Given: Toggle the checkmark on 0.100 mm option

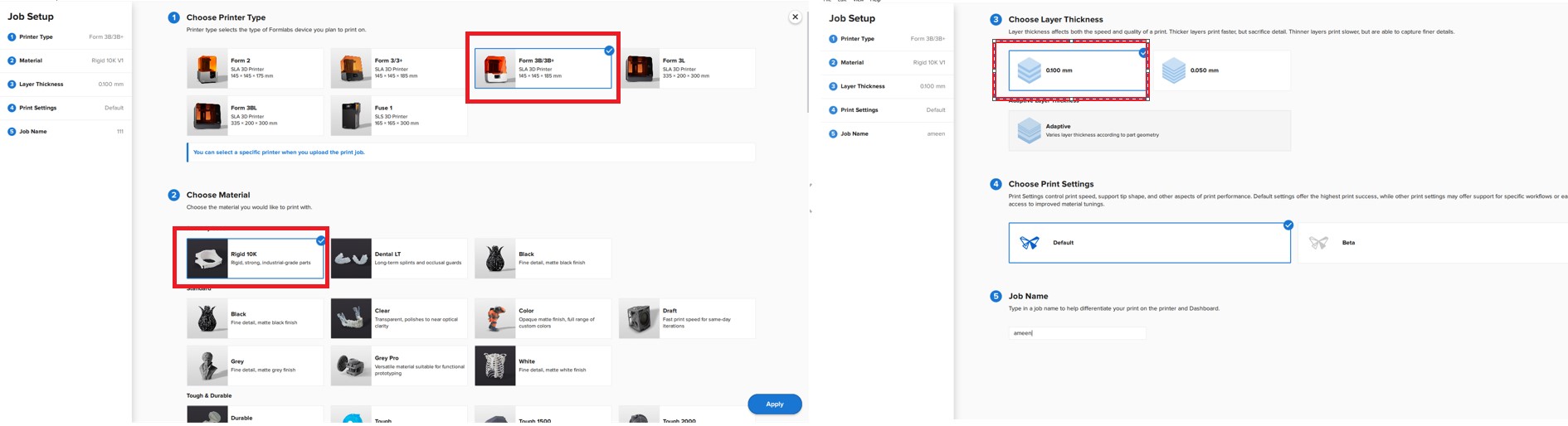Looking at the screenshot, I should (1143, 52).
